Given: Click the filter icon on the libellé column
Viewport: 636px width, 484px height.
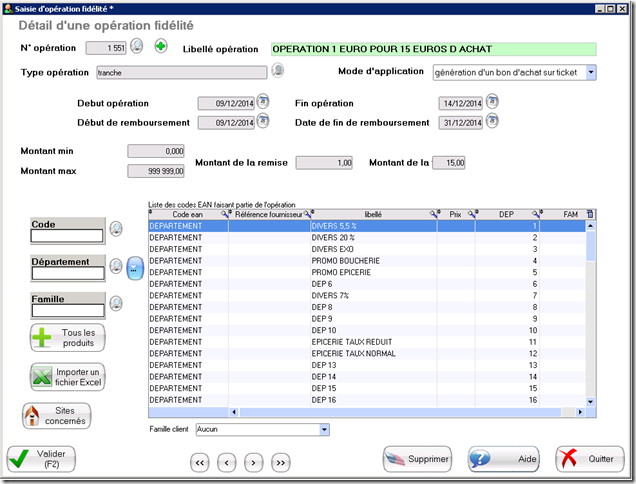Looking at the screenshot, I should (x=435, y=214).
